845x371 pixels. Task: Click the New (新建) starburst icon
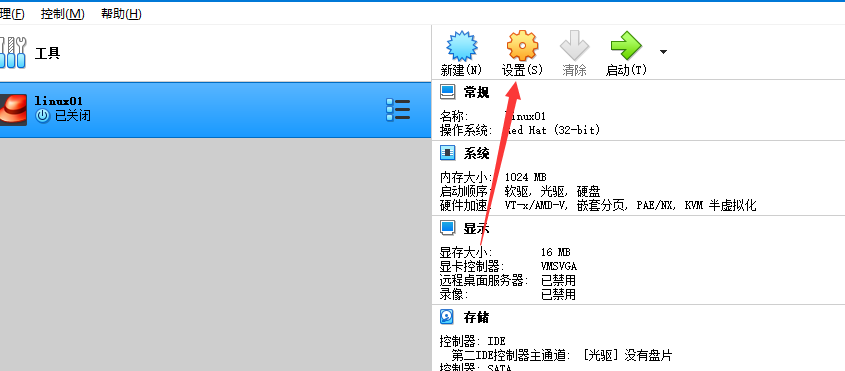[462, 46]
